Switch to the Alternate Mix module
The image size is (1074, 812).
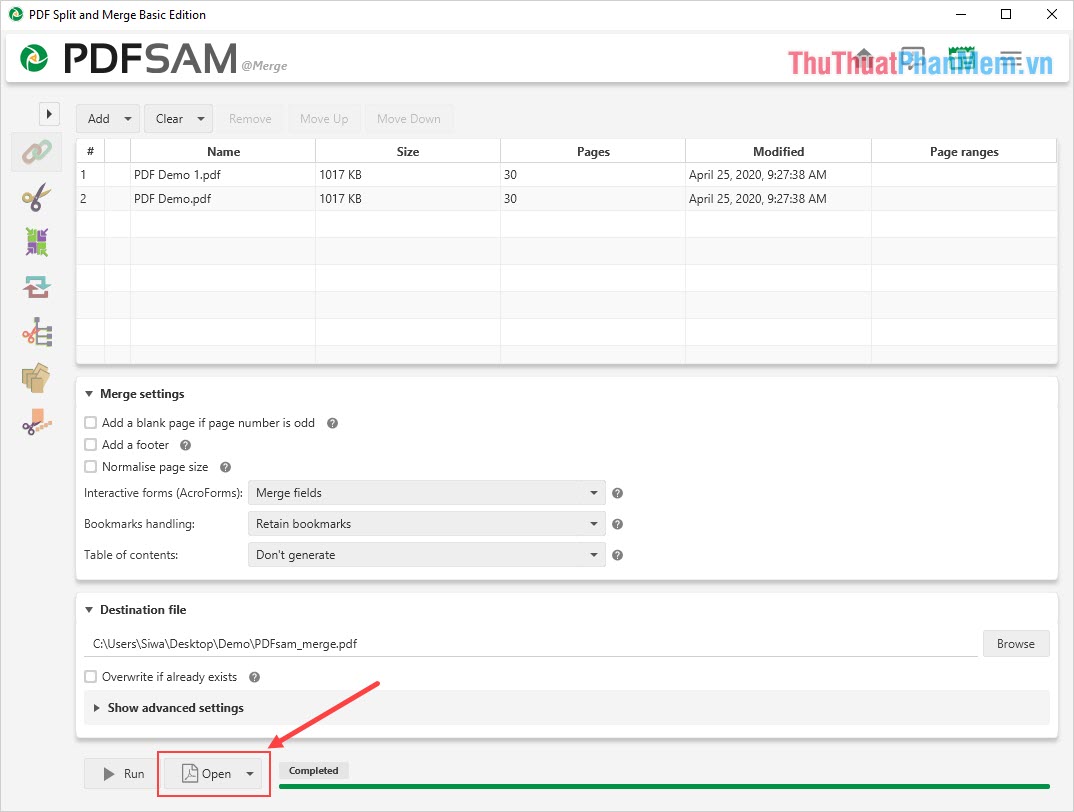click(x=36, y=241)
